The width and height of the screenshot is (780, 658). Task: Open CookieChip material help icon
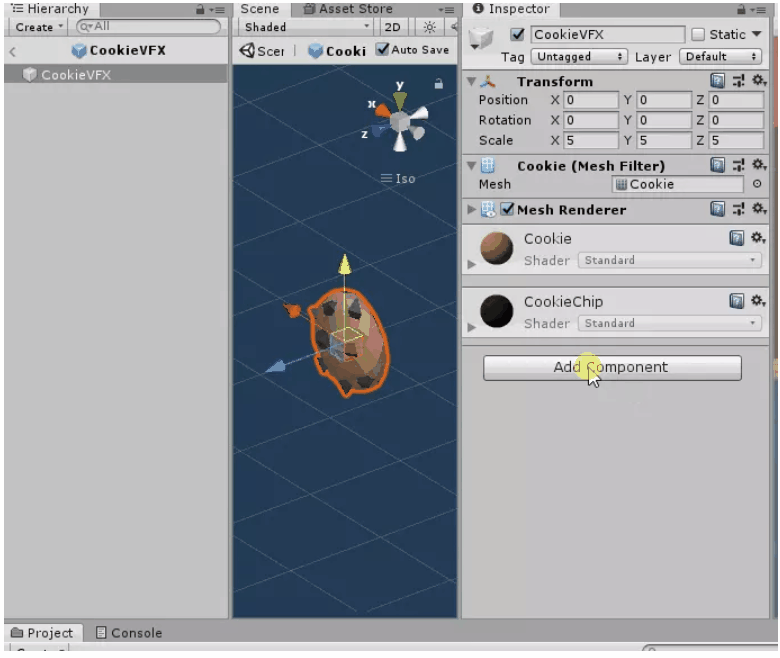737,301
